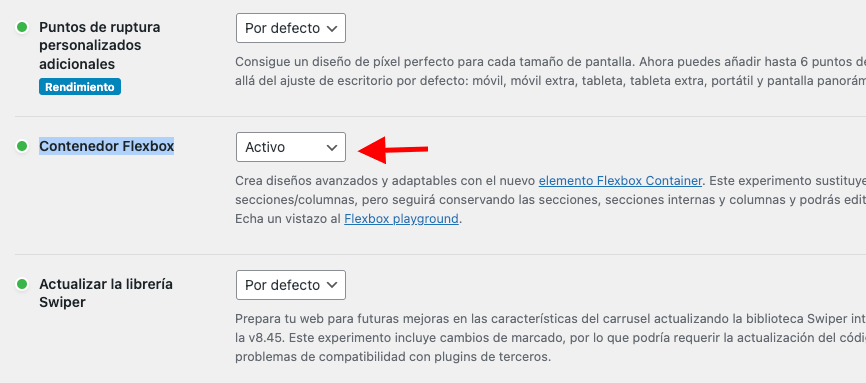Click the red arrow pointing at Activo

click(393, 149)
